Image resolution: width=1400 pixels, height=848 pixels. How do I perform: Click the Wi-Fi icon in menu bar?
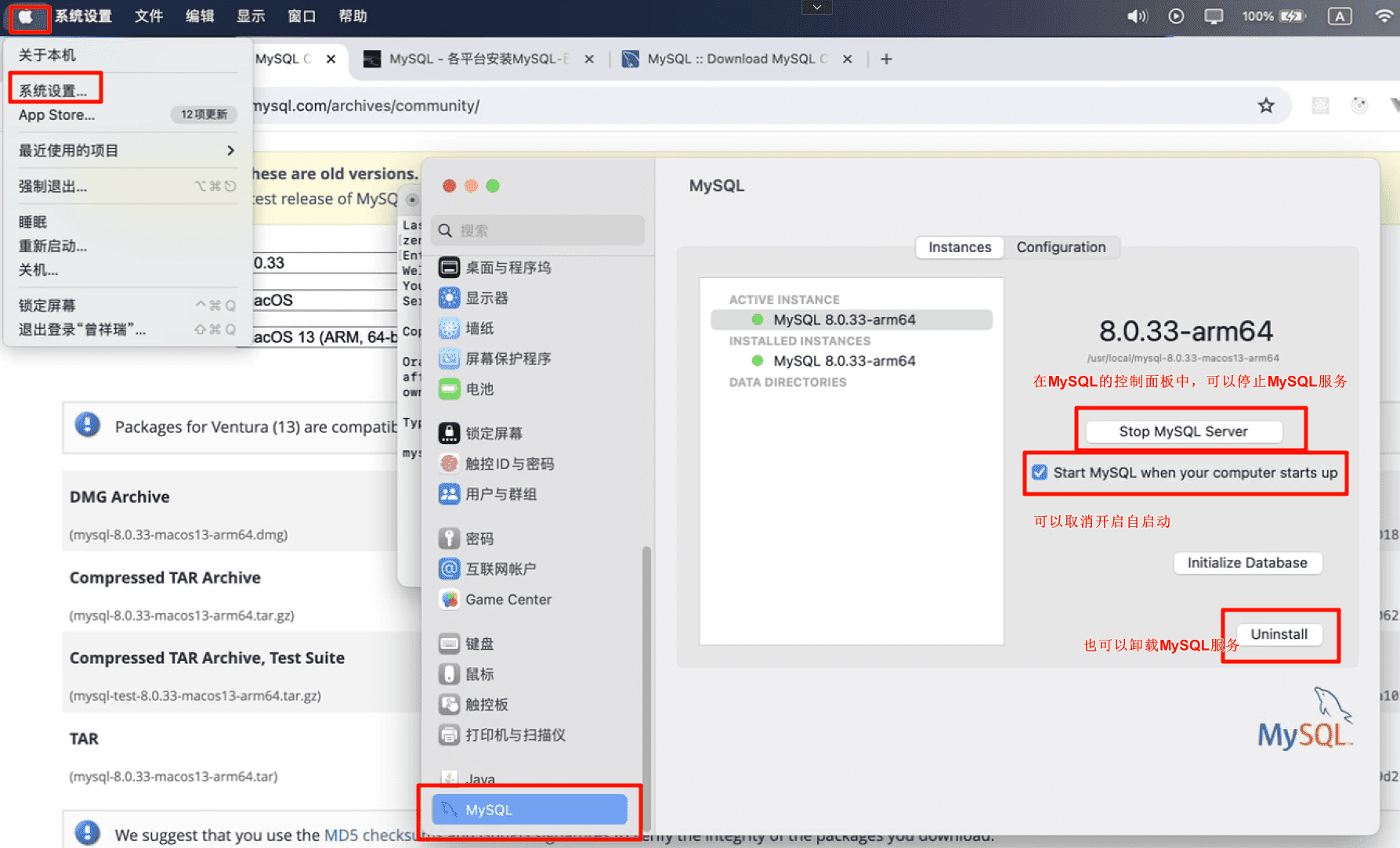1384,16
